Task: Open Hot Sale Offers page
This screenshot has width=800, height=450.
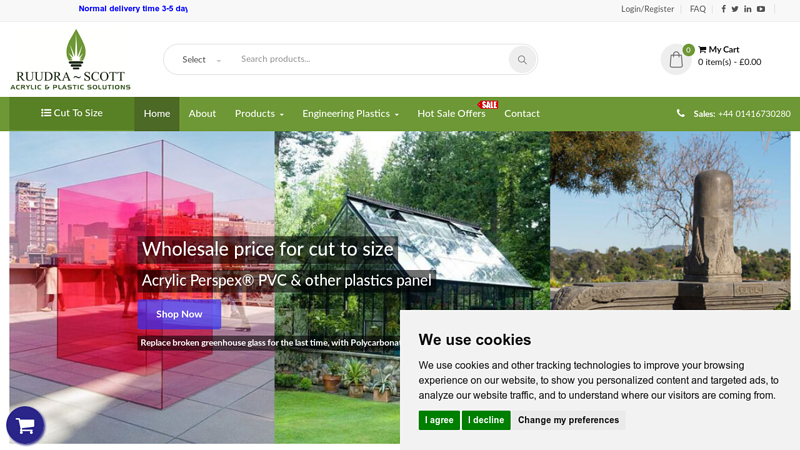Action: point(452,114)
